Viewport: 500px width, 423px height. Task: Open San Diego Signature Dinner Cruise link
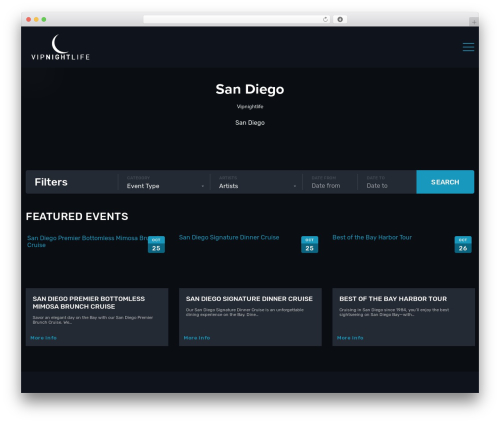pos(229,237)
